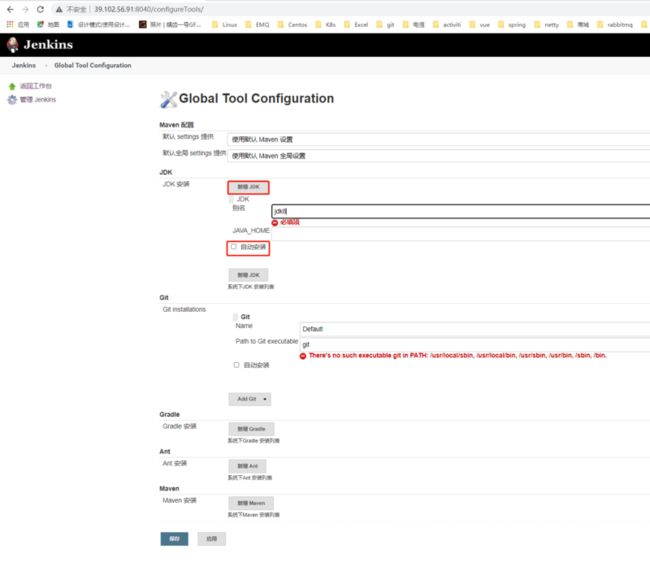Click the Jenkins butler logo icon
The height and width of the screenshot is (588, 650).
pos(13,44)
